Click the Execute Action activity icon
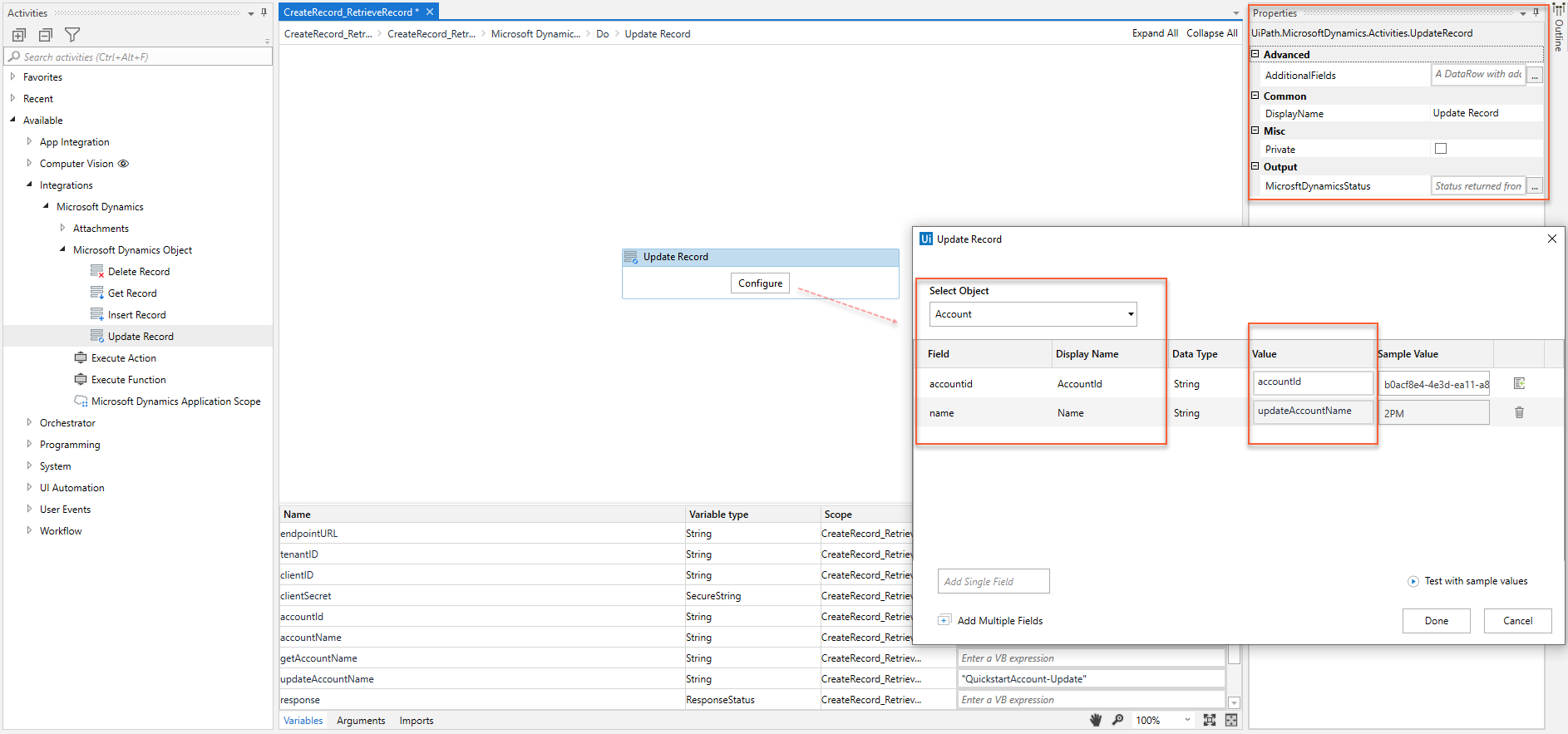Image resolution: width=1568 pixels, height=734 pixels. (x=81, y=357)
